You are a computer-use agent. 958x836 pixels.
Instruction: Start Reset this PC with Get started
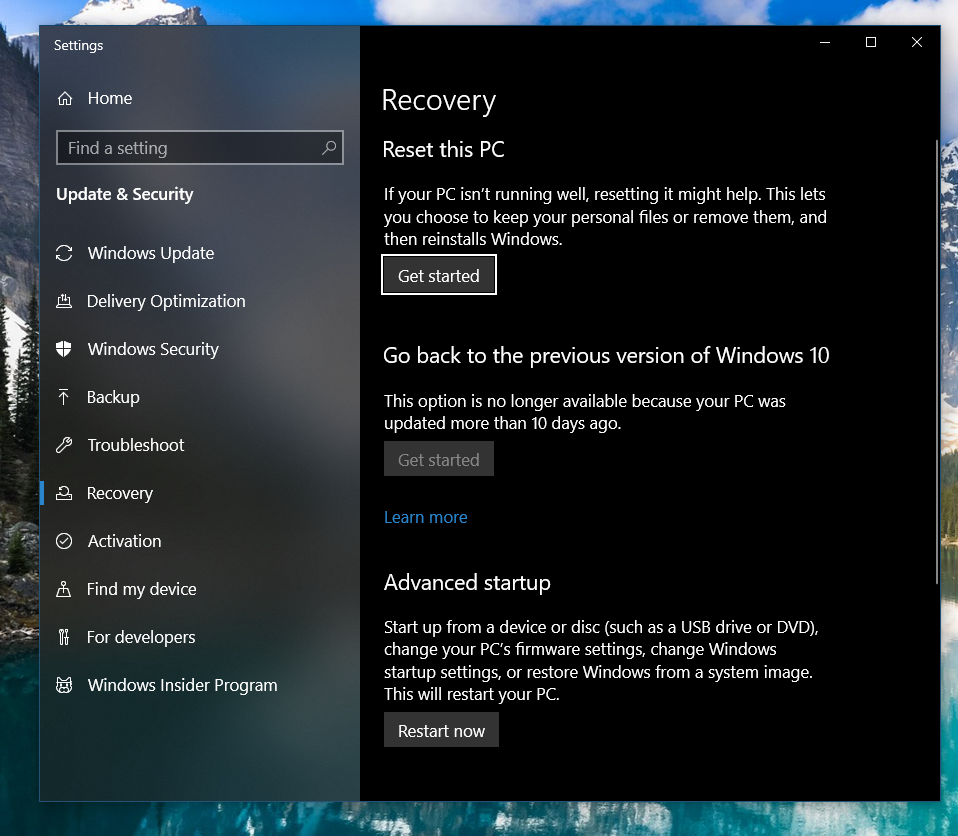pos(439,275)
